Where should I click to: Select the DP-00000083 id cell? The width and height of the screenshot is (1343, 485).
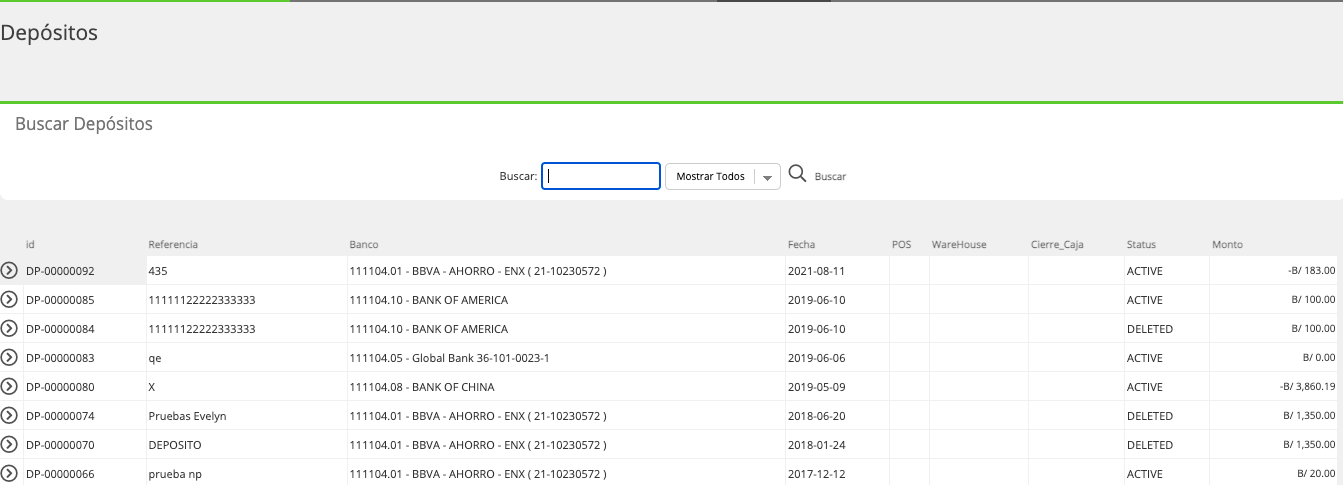pyautogui.click(x=84, y=358)
